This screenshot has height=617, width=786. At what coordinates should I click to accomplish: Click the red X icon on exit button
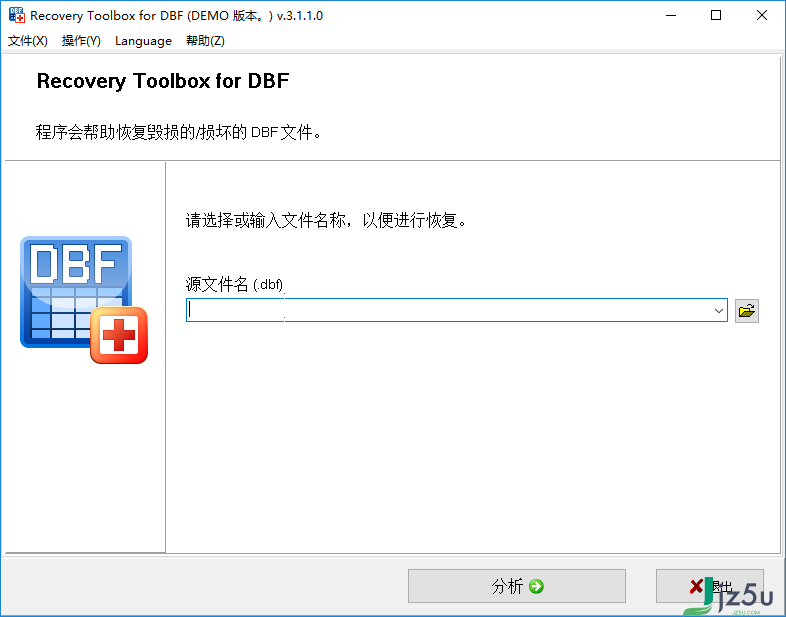coord(696,586)
